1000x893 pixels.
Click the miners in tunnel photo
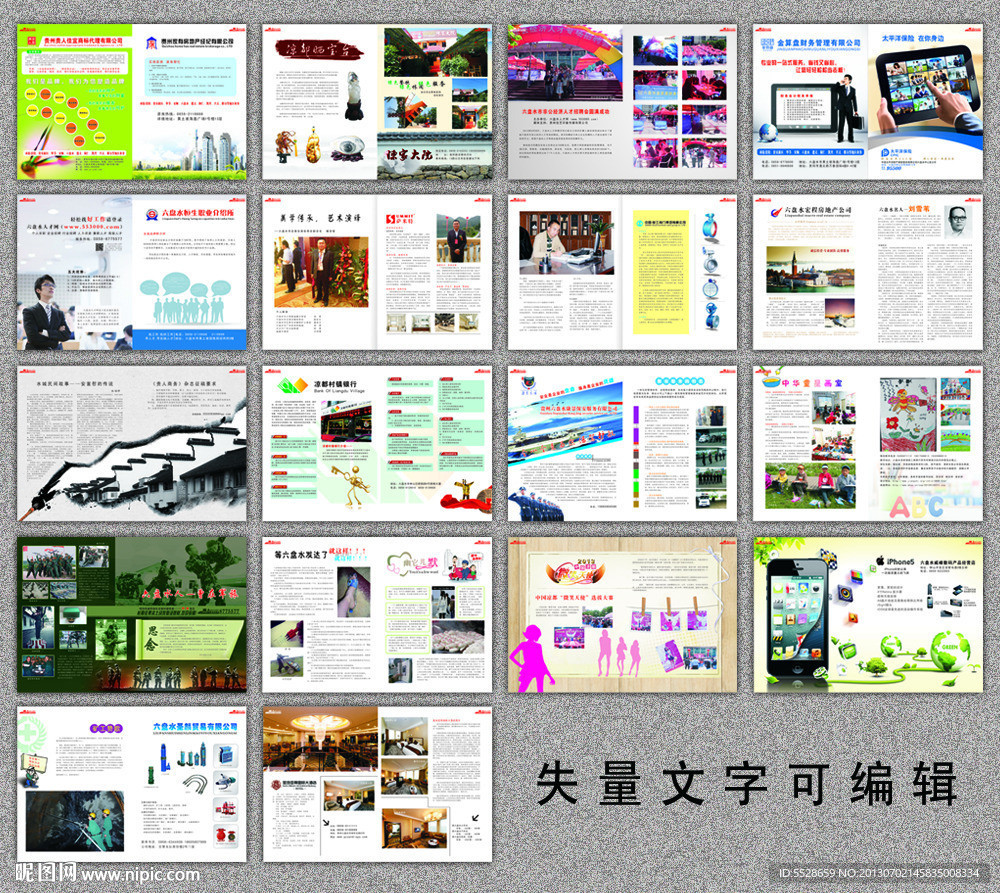coord(75,821)
